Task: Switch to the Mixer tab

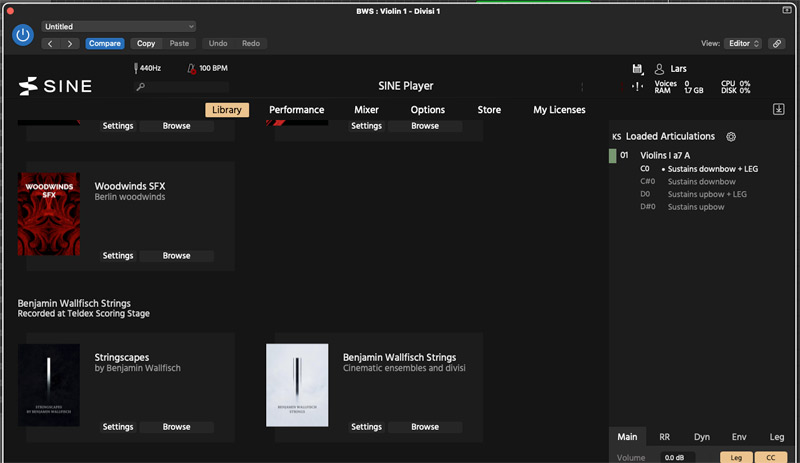Action: pyautogui.click(x=366, y=110)
